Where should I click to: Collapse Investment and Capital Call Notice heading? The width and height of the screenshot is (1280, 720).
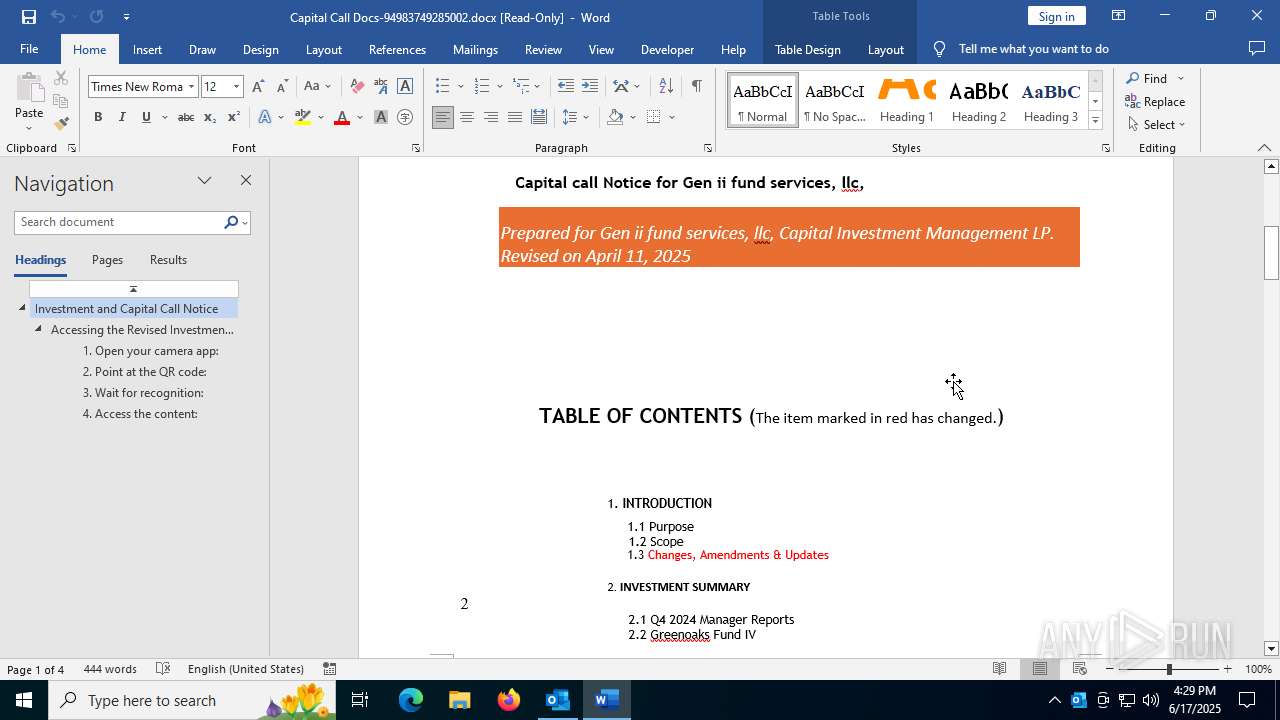point(22,308)
